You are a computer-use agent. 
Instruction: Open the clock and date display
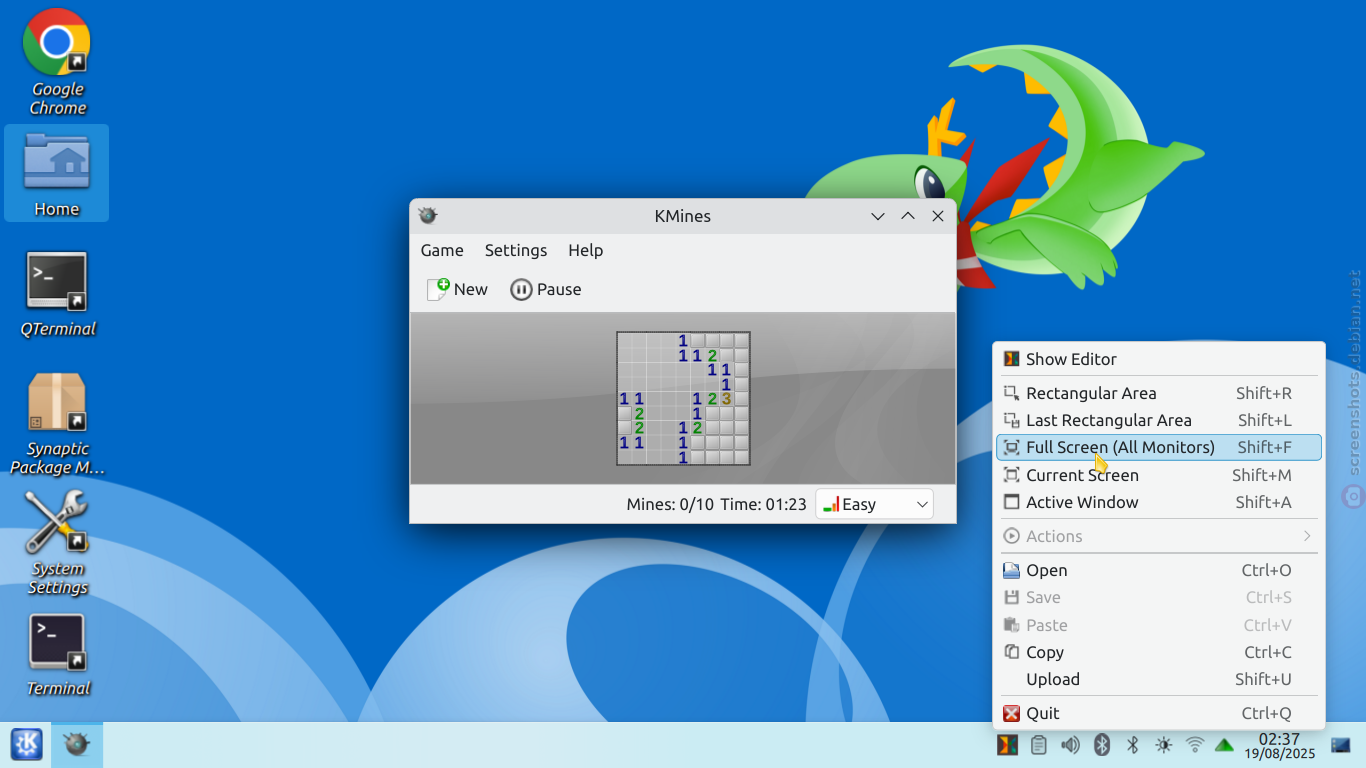[1279, 745]
